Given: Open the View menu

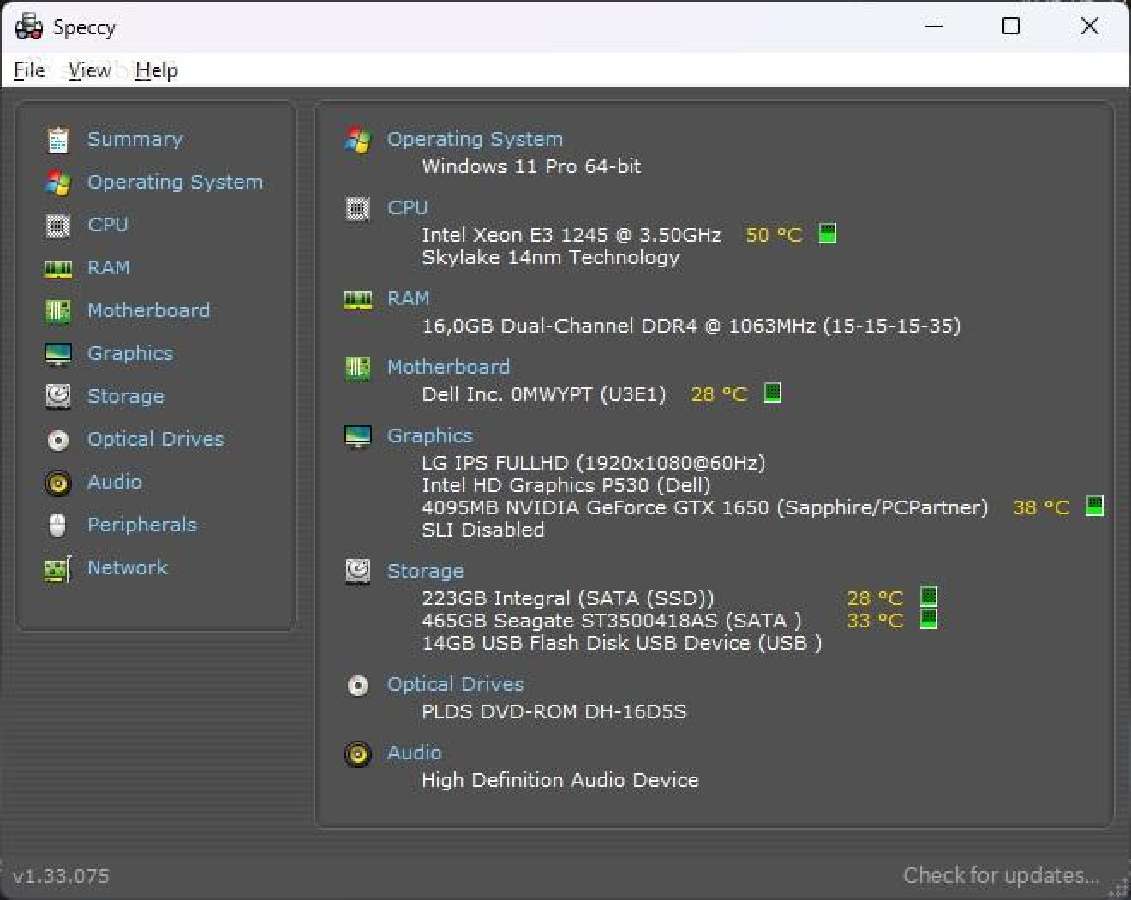Looking at the screenshot, I should pos(89,70).
